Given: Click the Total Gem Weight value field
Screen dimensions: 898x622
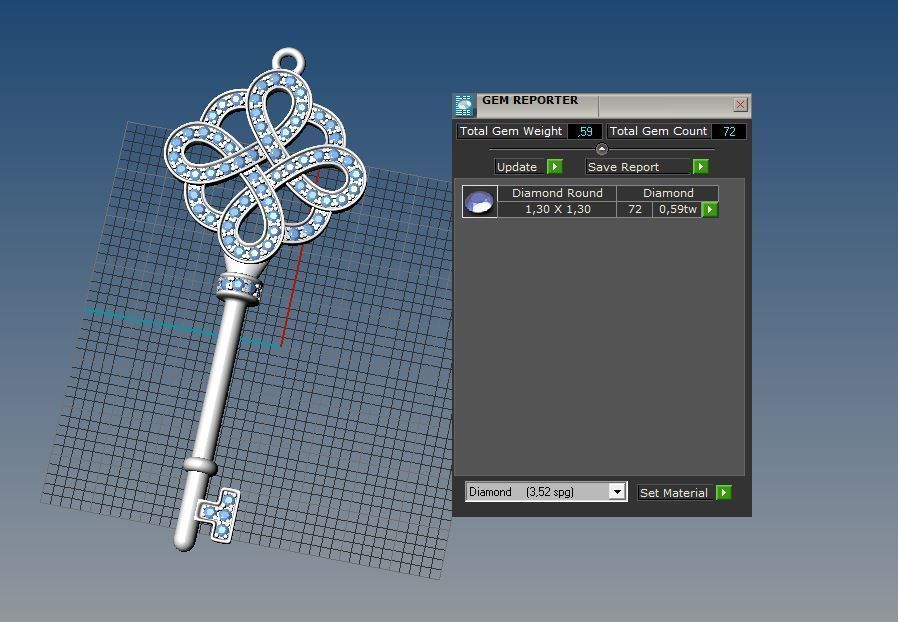Looking at the screenshot, I should 585,131.
